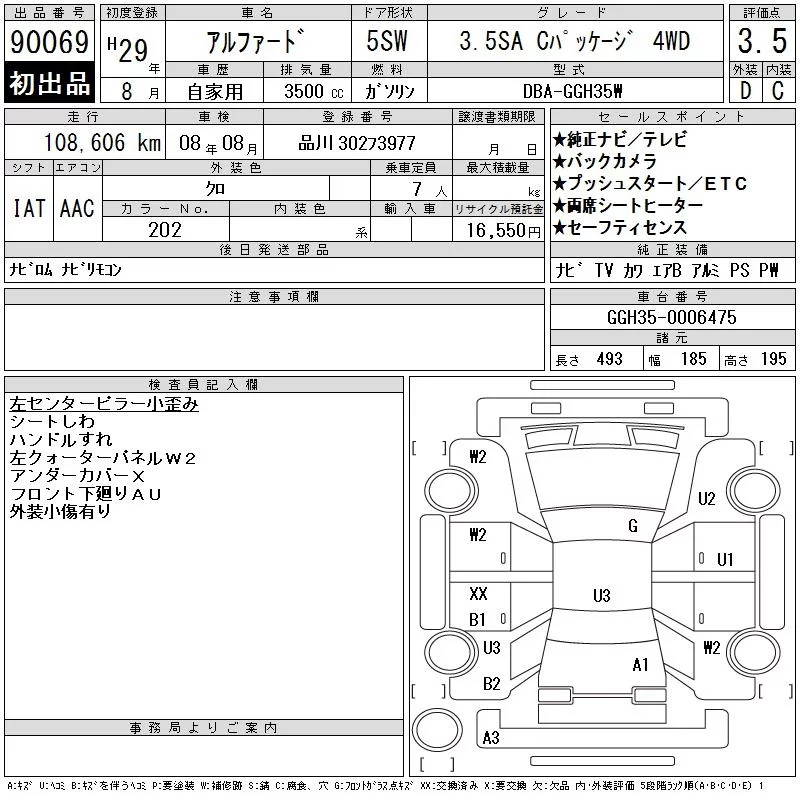Viewport: 800px width, 800px height.
Task: Select genuine equipment line ナビ TV カワ
Action: (599, 270)
